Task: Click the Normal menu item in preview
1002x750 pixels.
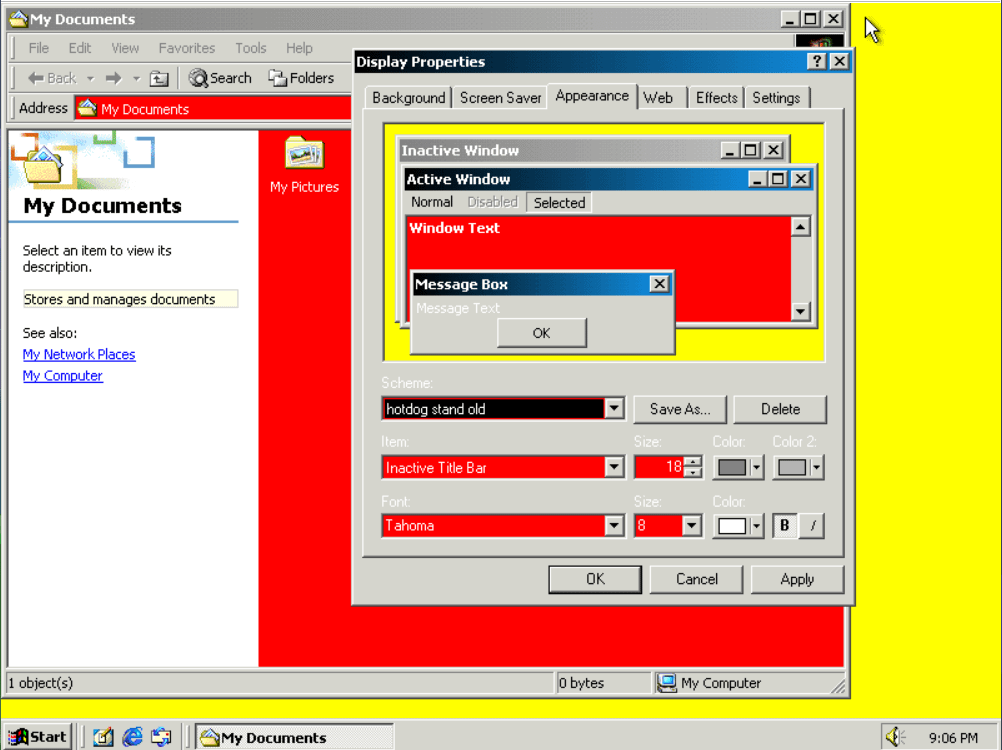Action: click(x=432, y=203)
